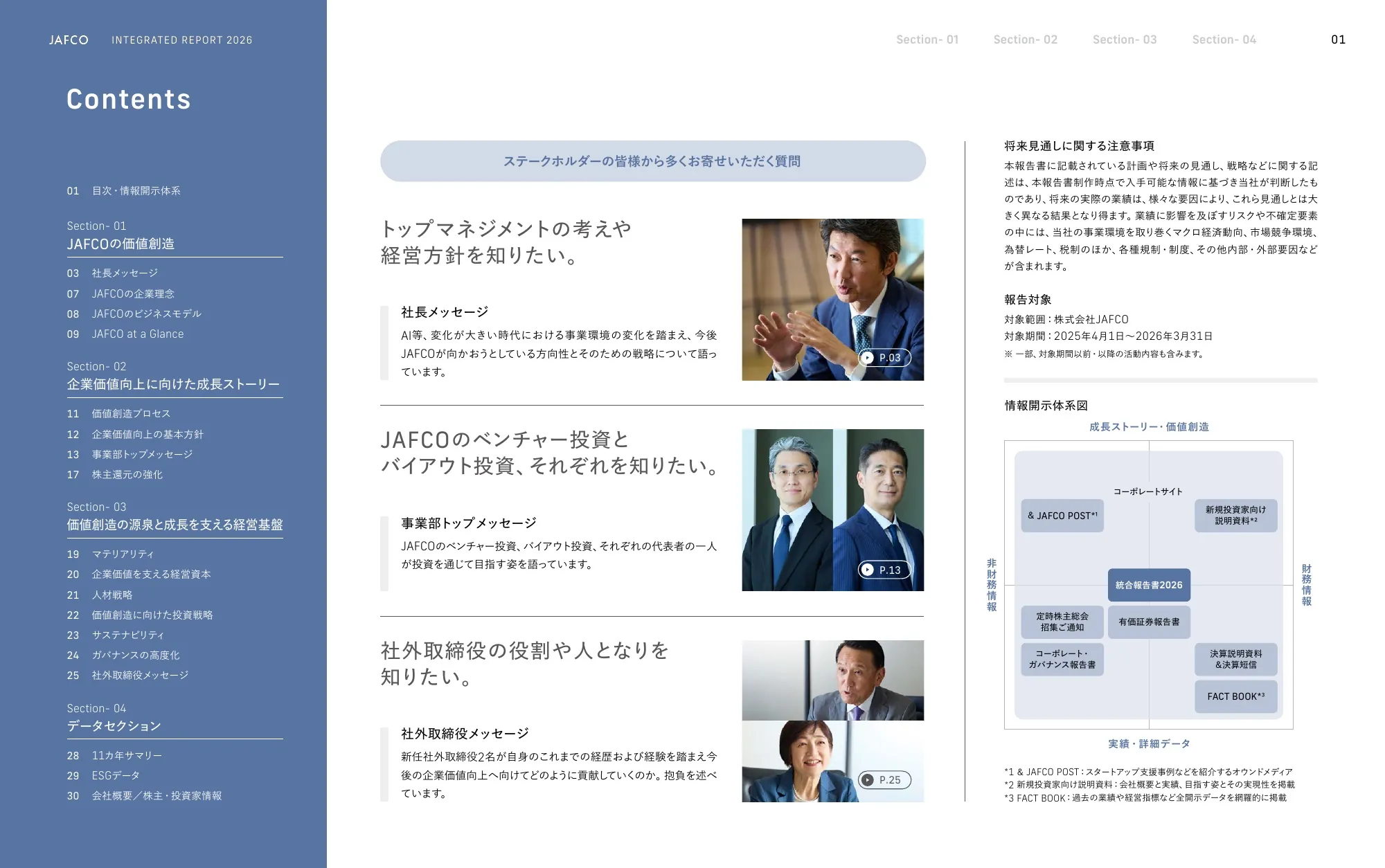Go to Section- 01 in top navigation
Screen dimensions: 1385x868
927,39
